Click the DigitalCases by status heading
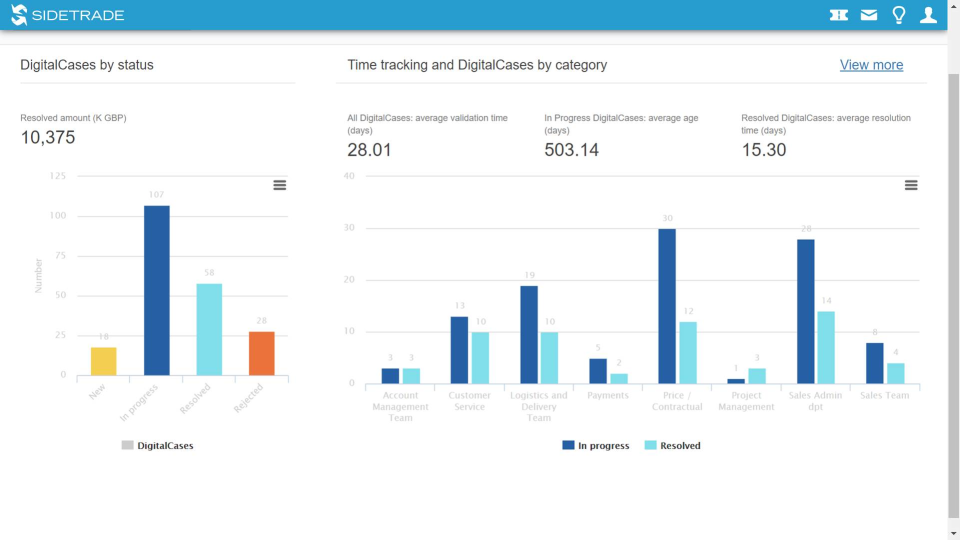The image size is (960, 540). click(x=87, y=65)
